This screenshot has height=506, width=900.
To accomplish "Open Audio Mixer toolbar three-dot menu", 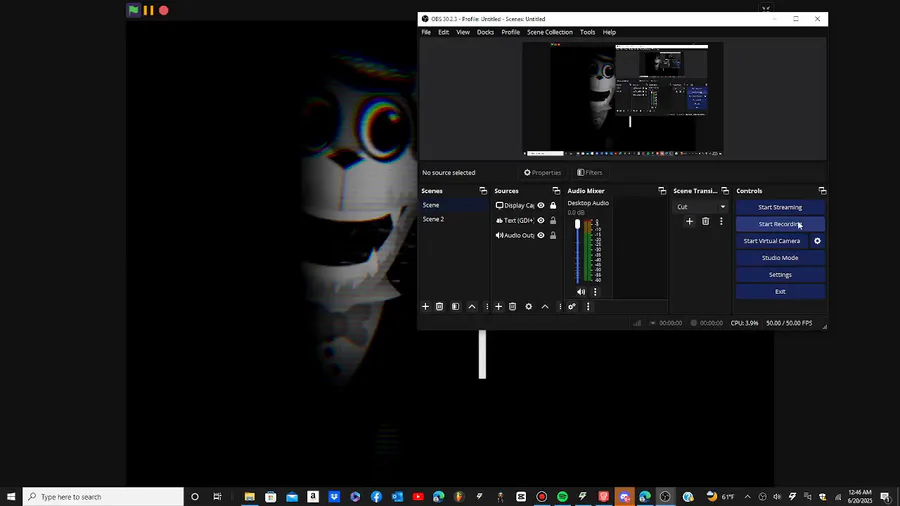I will 588,306.
